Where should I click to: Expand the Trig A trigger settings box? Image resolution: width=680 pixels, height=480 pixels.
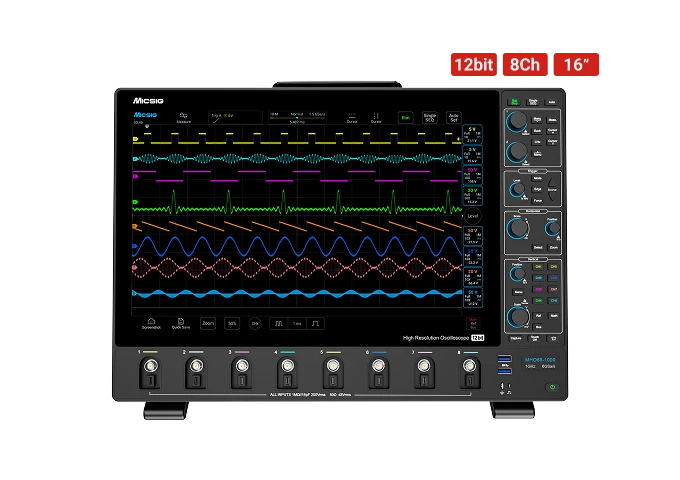click(x=235, y=118)
